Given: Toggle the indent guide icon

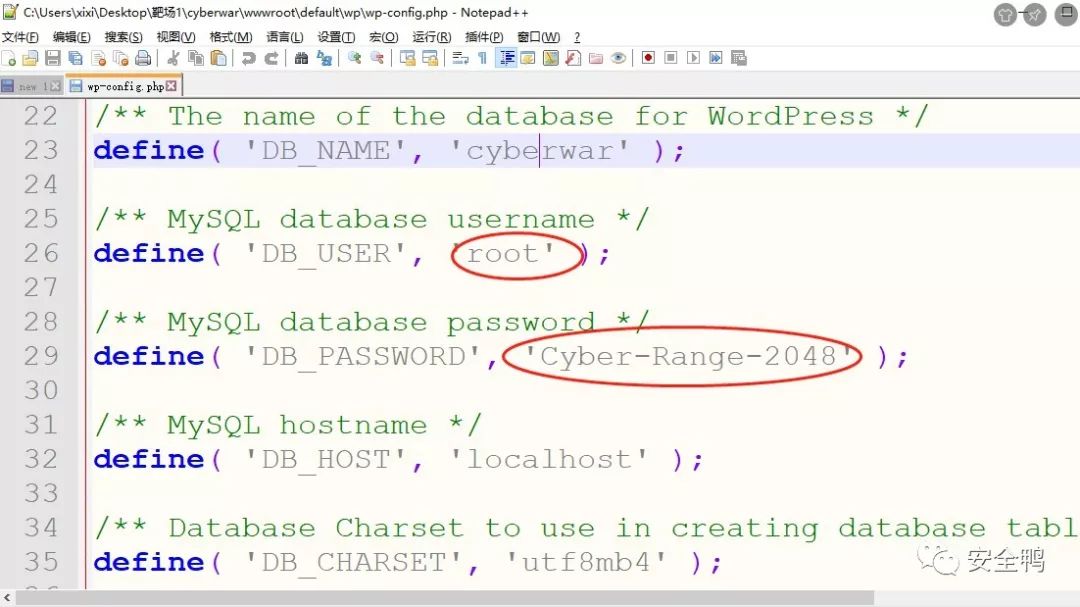Looking at the screenshot, I should pyautogui.click(x=507, y=59).
